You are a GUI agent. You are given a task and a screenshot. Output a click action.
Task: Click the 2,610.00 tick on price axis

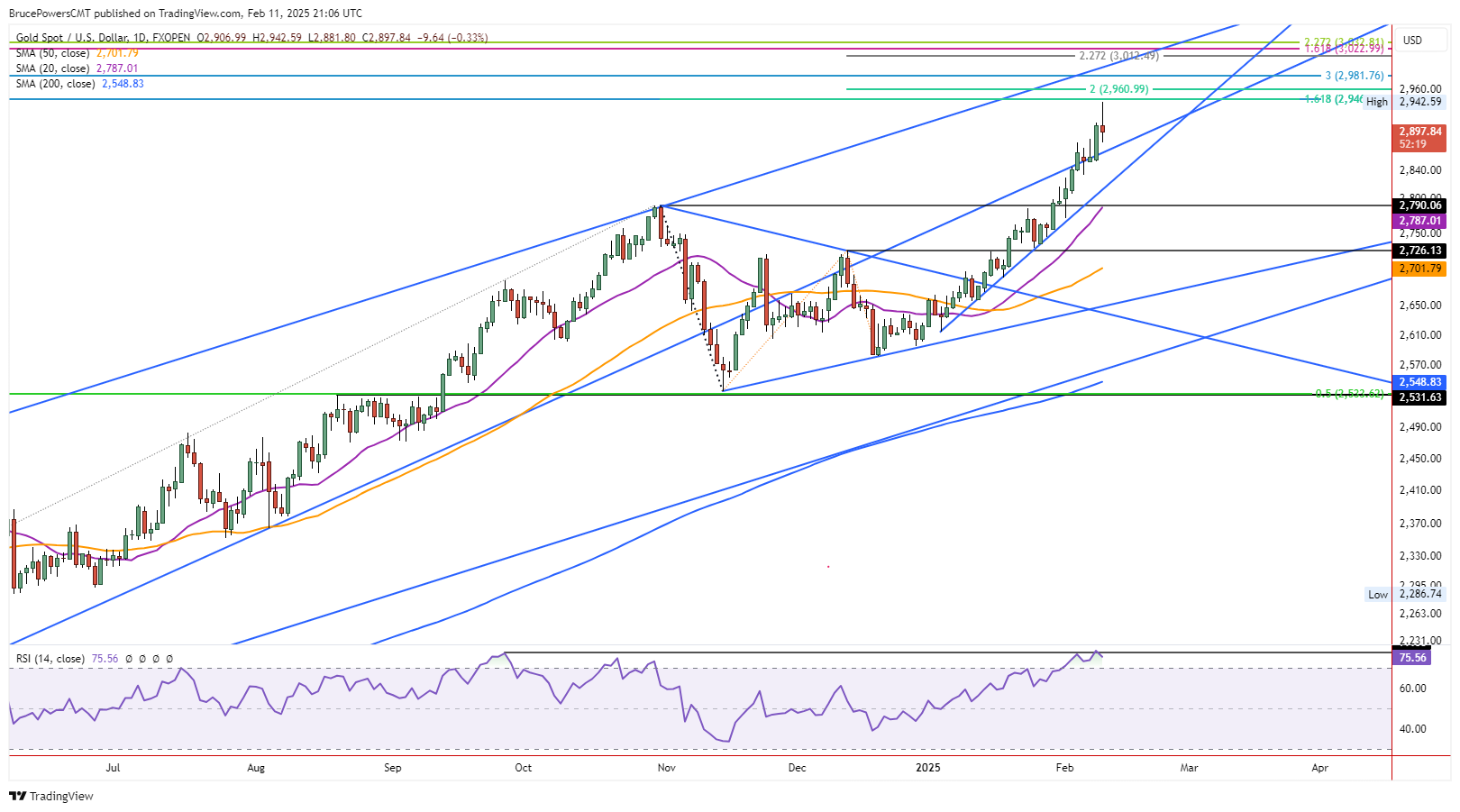1420,335
